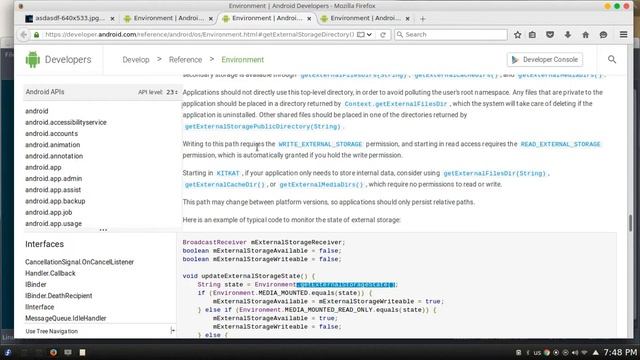
Task: Change API level dropdown
Action: pyautogui.click(x=172, y=92)
